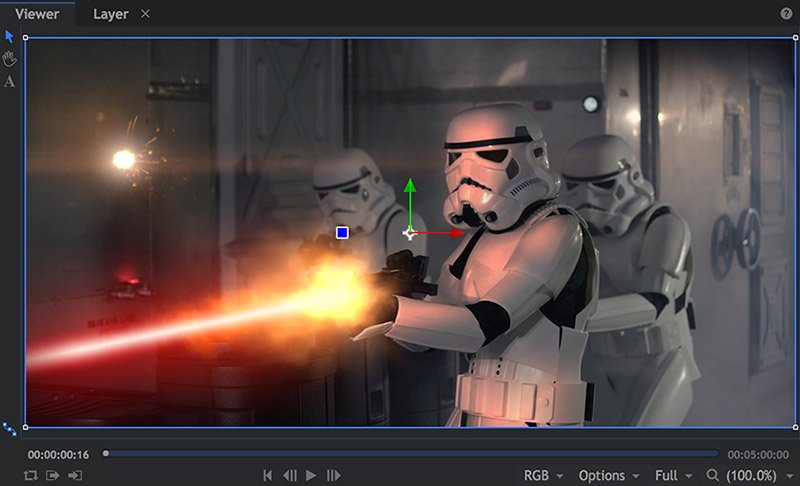Step back one frame

[290, 475]
